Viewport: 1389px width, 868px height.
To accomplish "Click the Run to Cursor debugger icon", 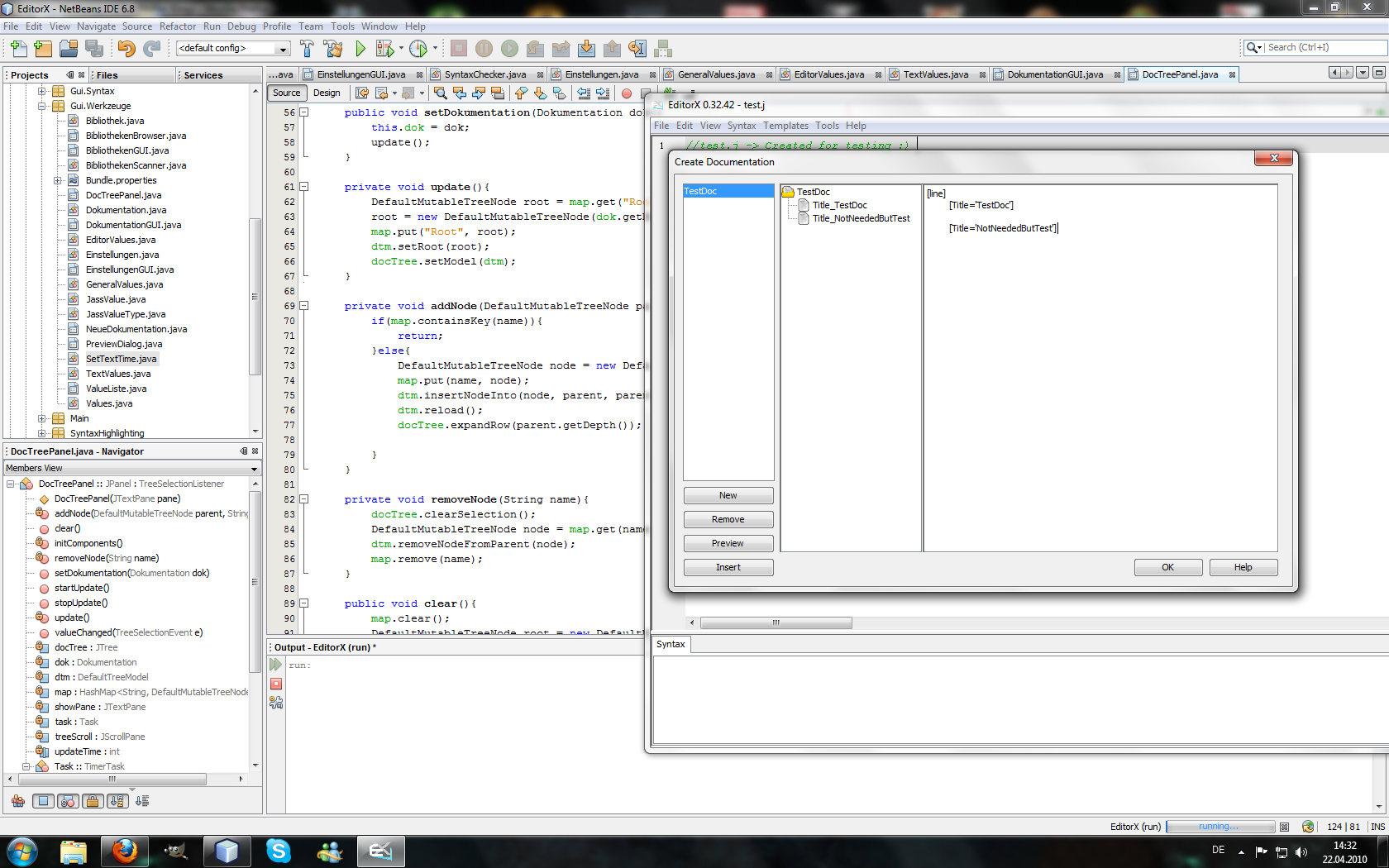I will point(637,49).
